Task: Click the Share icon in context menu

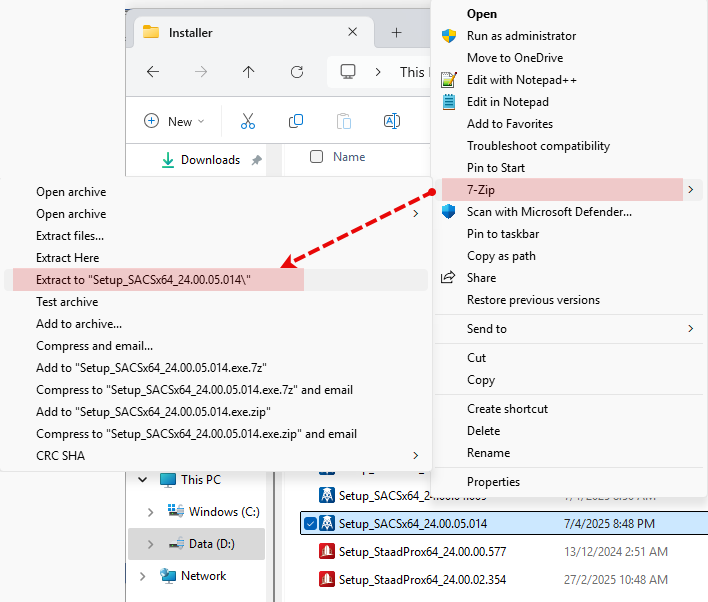Action: coord(448,277)
